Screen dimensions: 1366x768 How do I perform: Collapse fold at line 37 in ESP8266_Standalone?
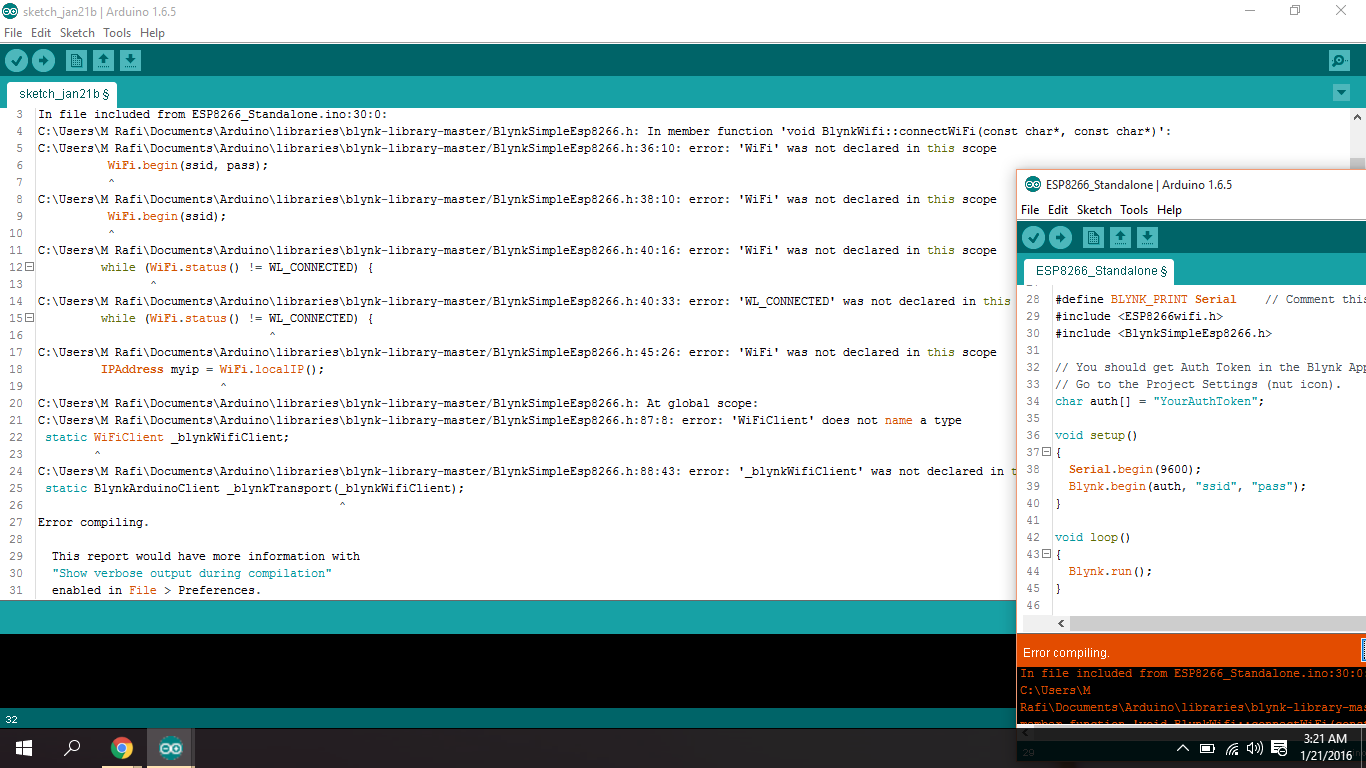(x=1046, y=452)
